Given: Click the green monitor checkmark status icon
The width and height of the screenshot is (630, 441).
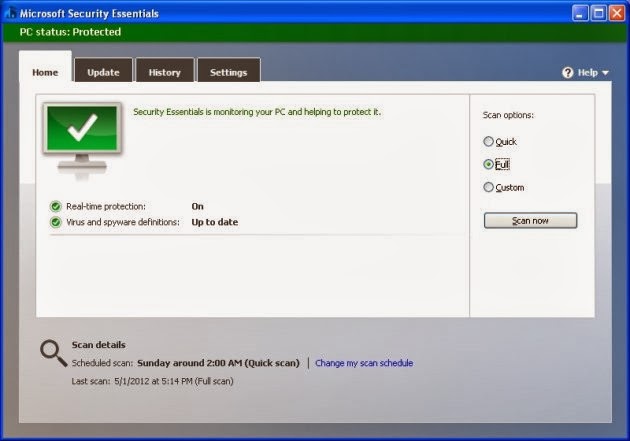Looking at the screenshot, I should click(x=82, y=139).
